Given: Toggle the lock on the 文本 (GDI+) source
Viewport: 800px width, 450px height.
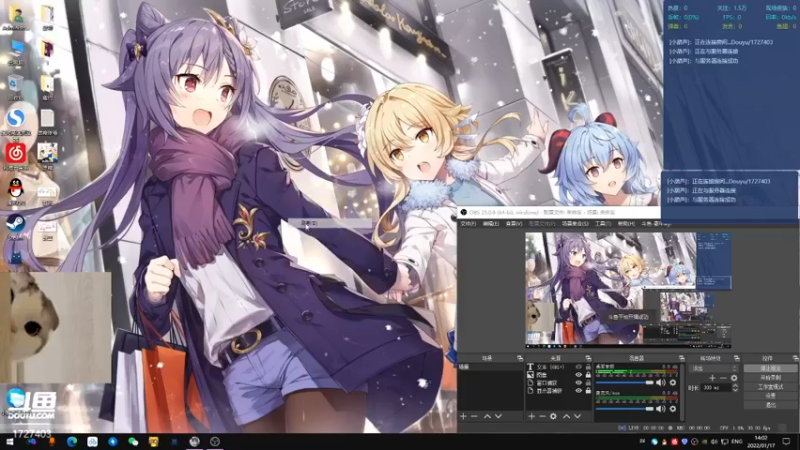Looking at the screenshot, I should pos(588,367).
